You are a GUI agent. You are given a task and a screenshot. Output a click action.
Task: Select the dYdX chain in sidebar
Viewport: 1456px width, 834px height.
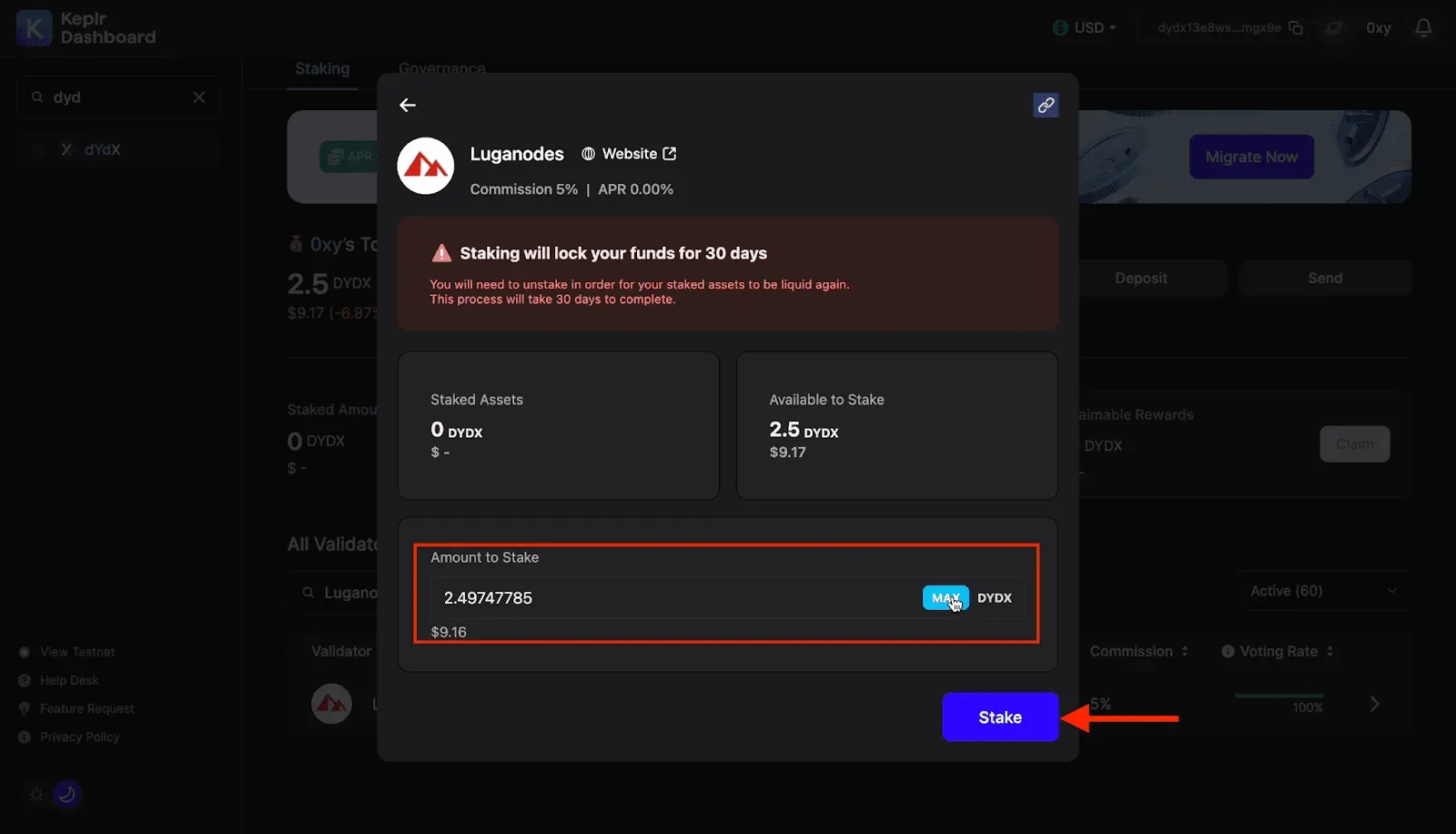click(117, 149)
